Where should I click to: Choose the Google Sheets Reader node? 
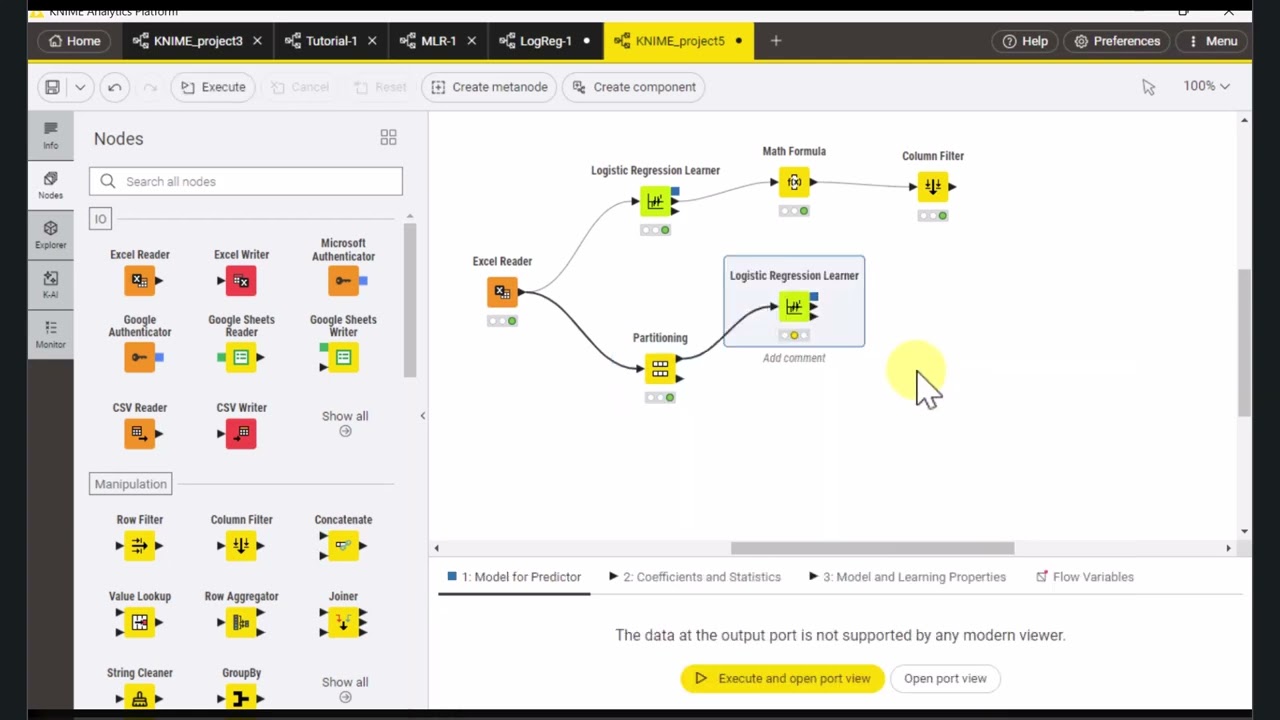(241, 357)
